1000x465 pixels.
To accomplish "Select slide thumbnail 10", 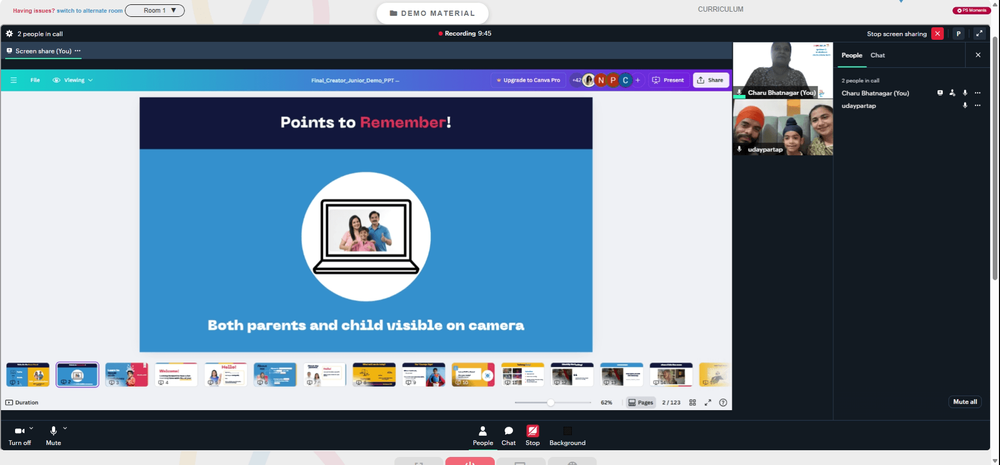I will [x=473, y=374].
